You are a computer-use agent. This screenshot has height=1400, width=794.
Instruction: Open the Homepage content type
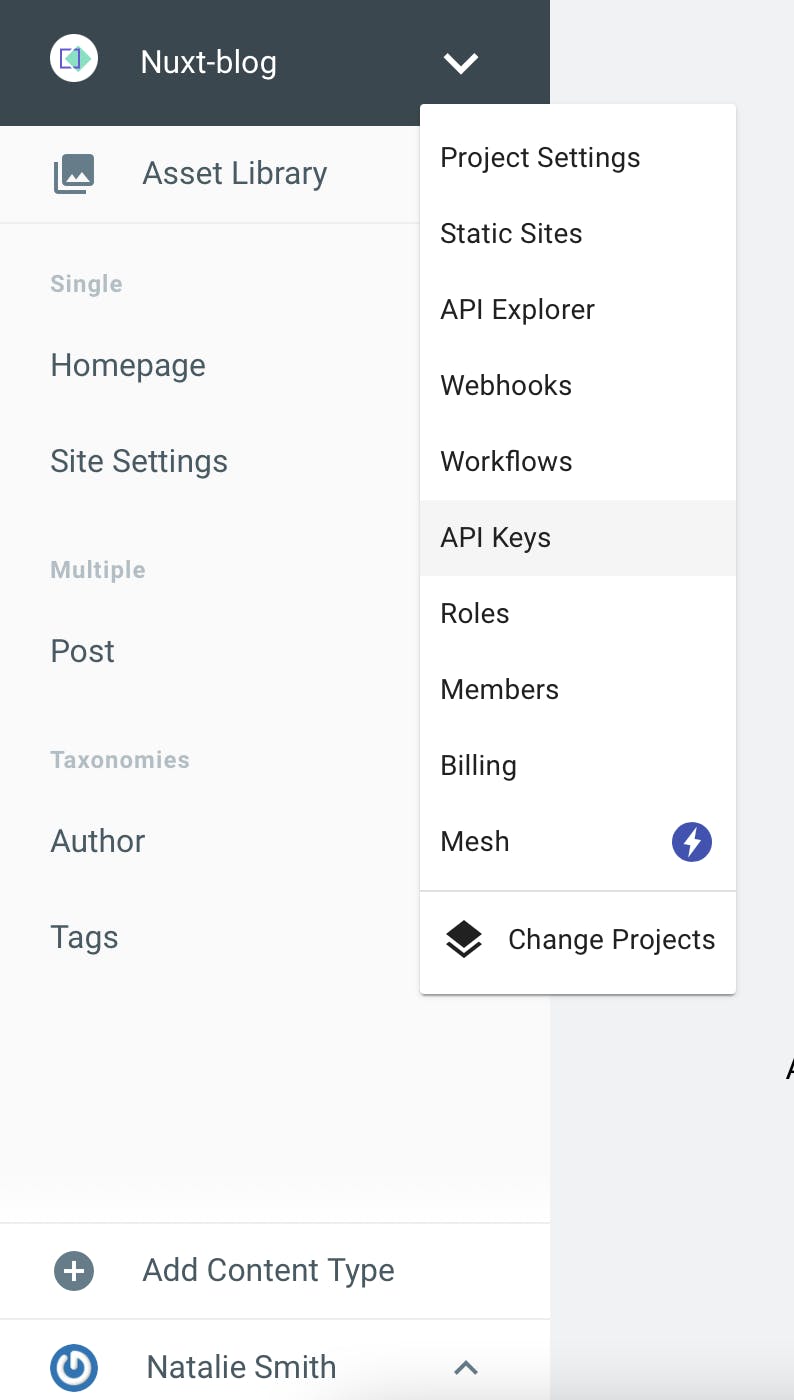[128, 366]
